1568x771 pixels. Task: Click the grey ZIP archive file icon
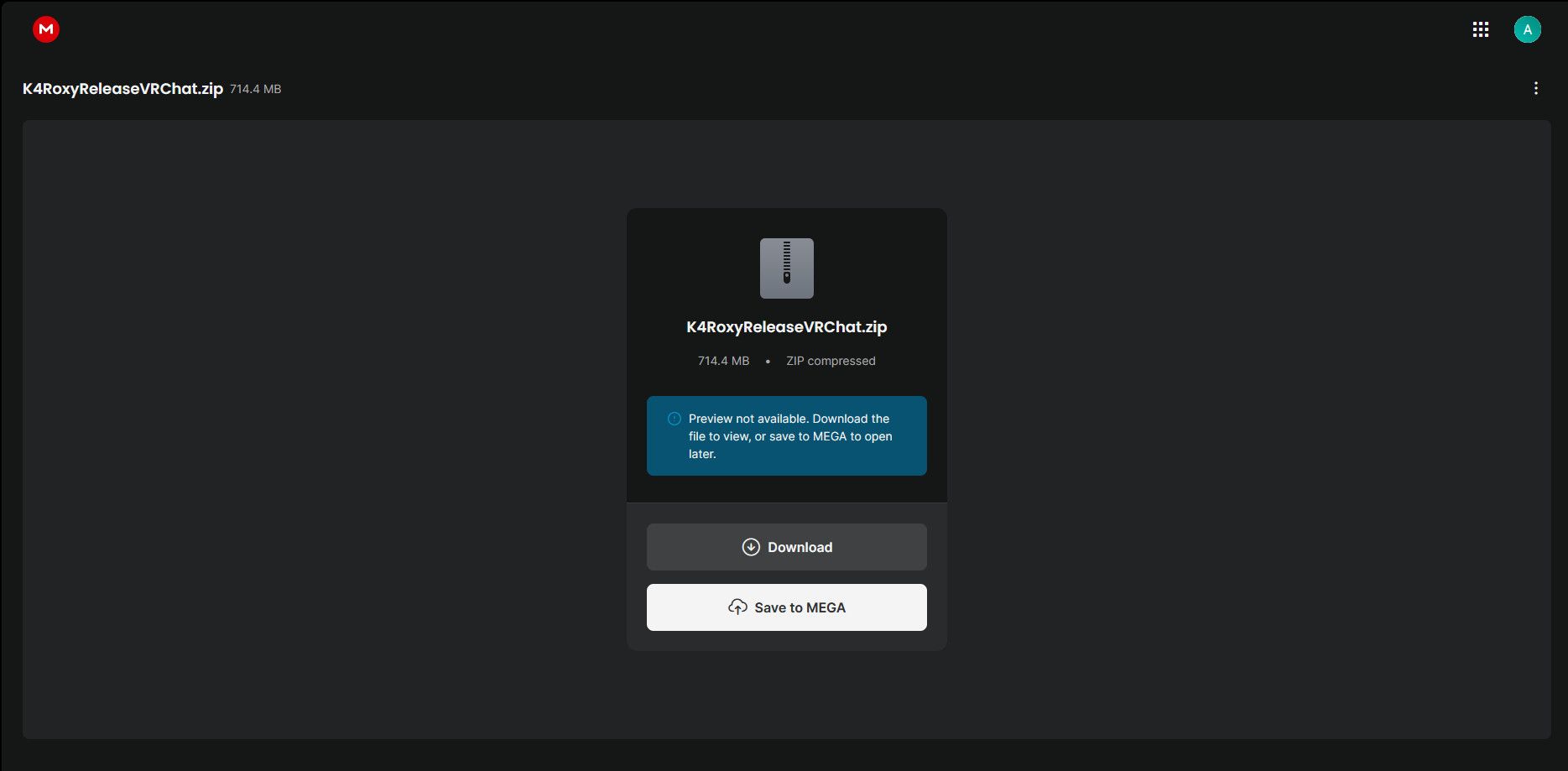(787, 268)
